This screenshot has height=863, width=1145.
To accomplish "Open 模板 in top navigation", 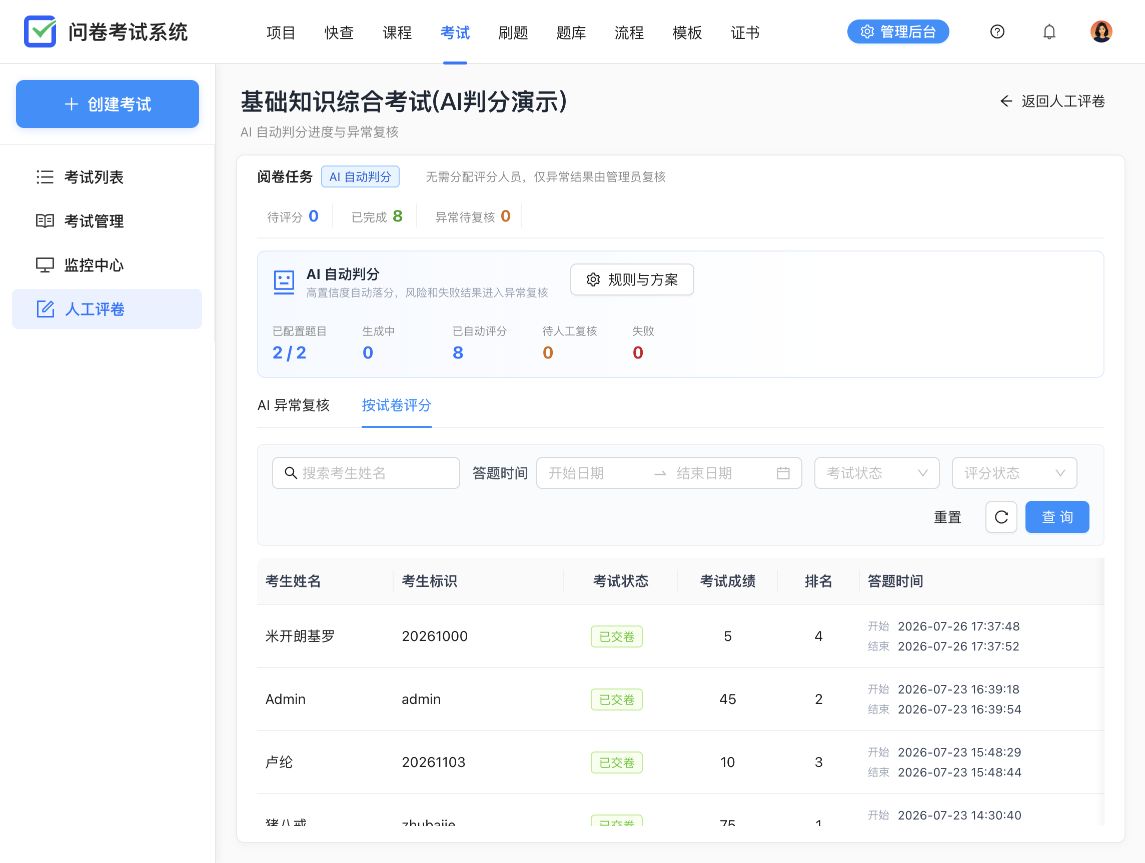I will click(x=687, y=33).
